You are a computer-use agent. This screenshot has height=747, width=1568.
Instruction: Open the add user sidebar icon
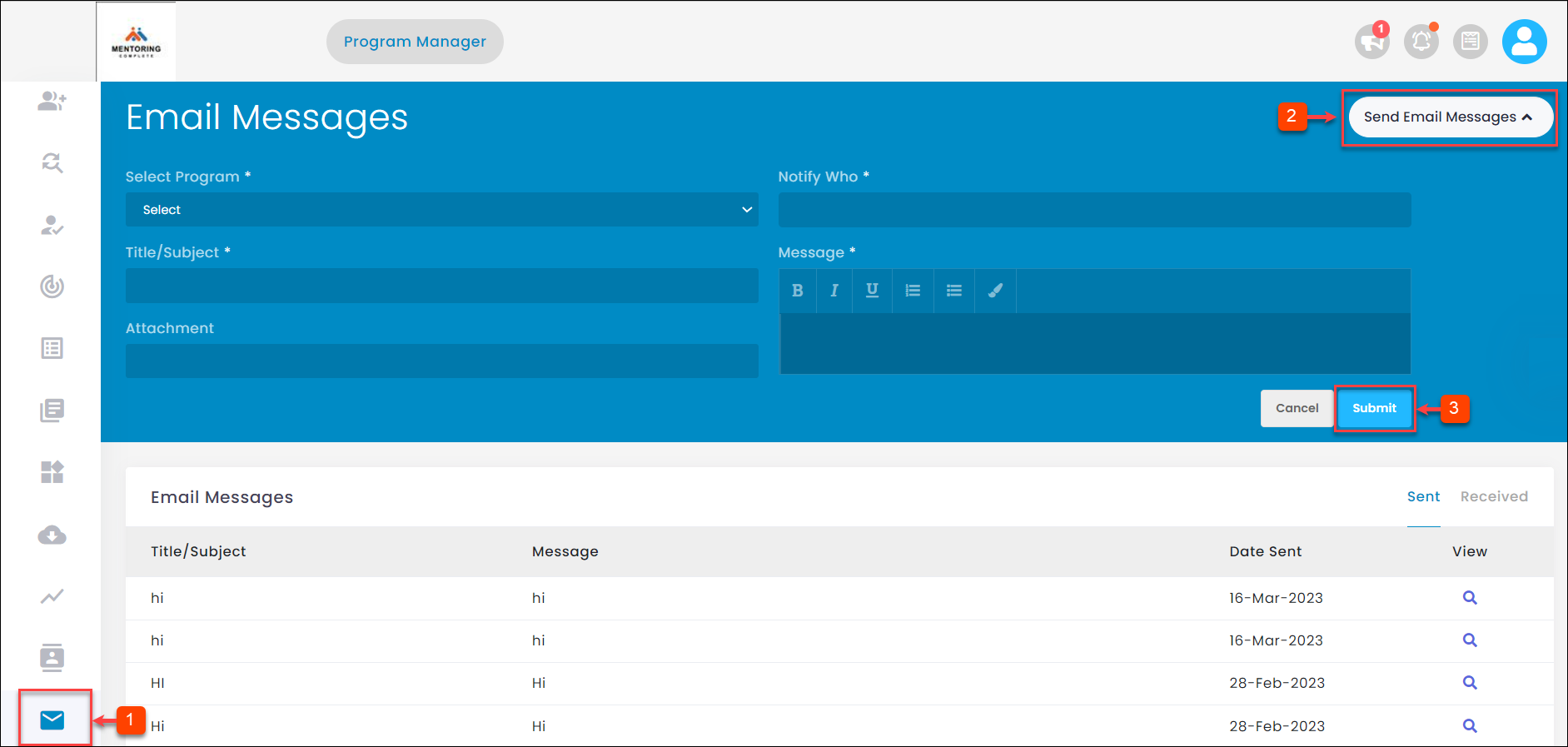(52, 102)
